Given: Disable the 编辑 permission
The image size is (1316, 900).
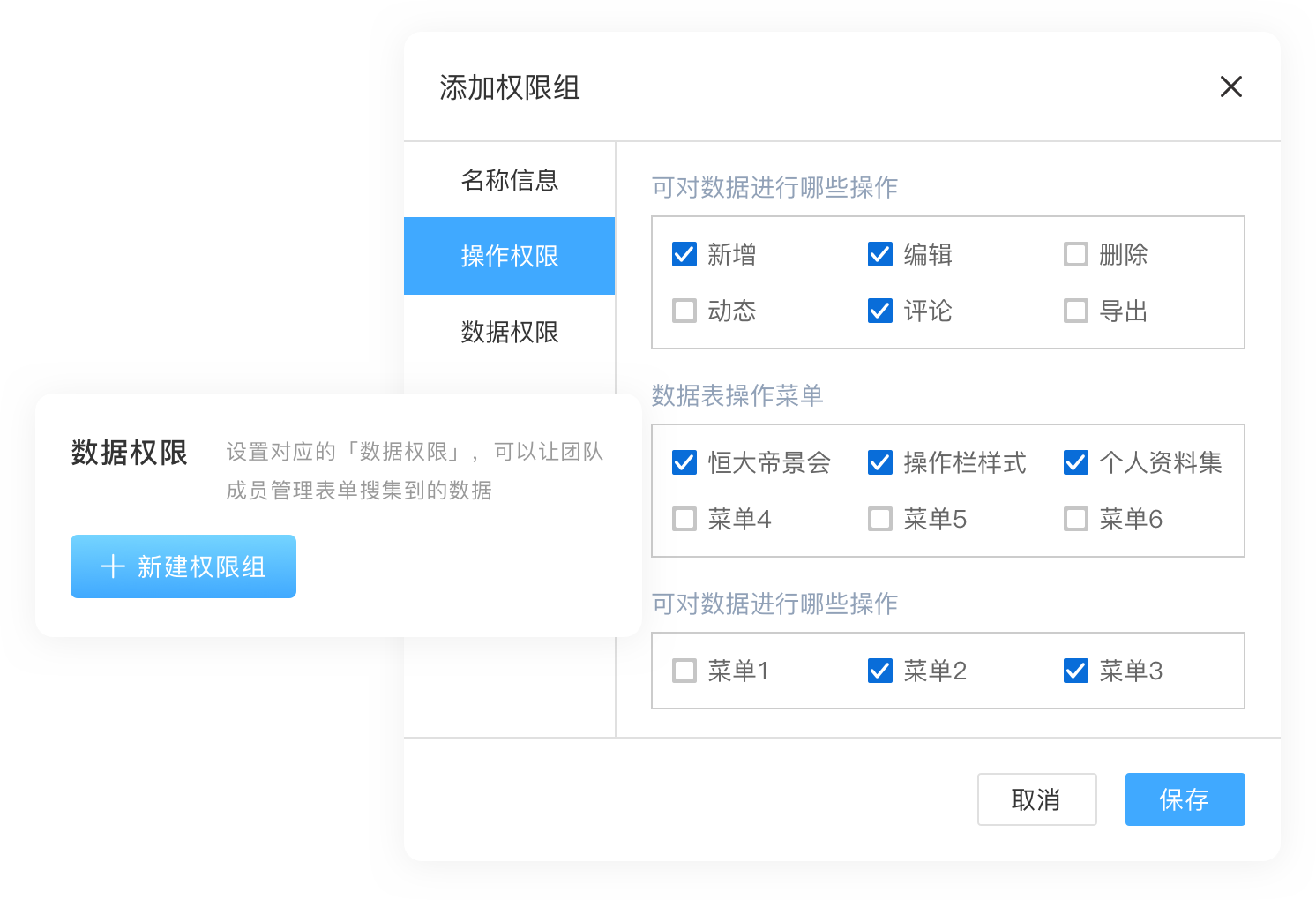Looking at the screenshot, I should pyautogui.click(x=879, y=254).
